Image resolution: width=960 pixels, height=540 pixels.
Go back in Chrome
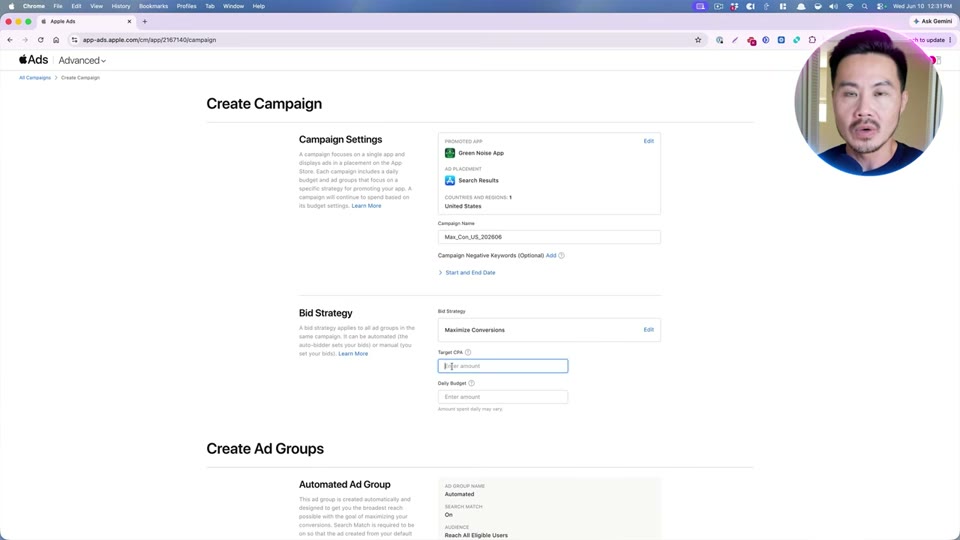[x=10, y=40]
